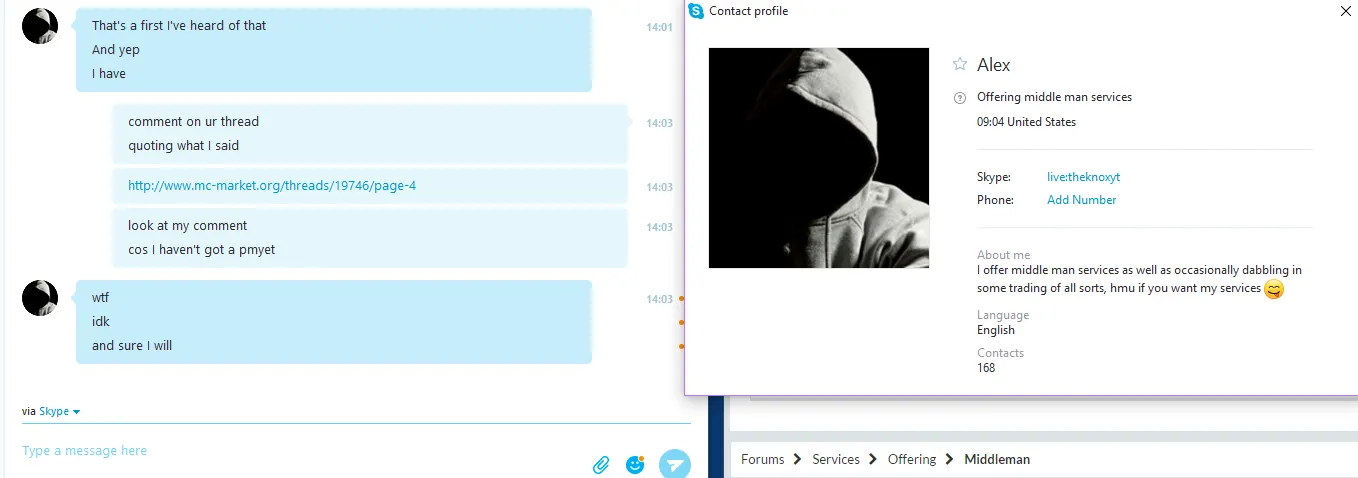The height and width of the screenshot is (478, 1358).
Task: Close the Contact profile window
Action: pyautogui.click(x=1345, y=11)
